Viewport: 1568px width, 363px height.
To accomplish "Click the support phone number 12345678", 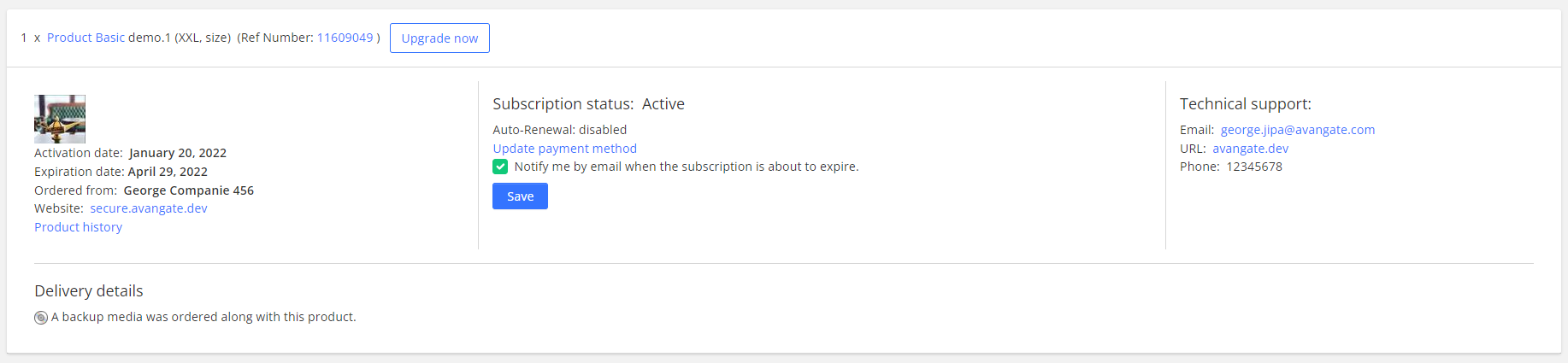I will point(1254,167).
